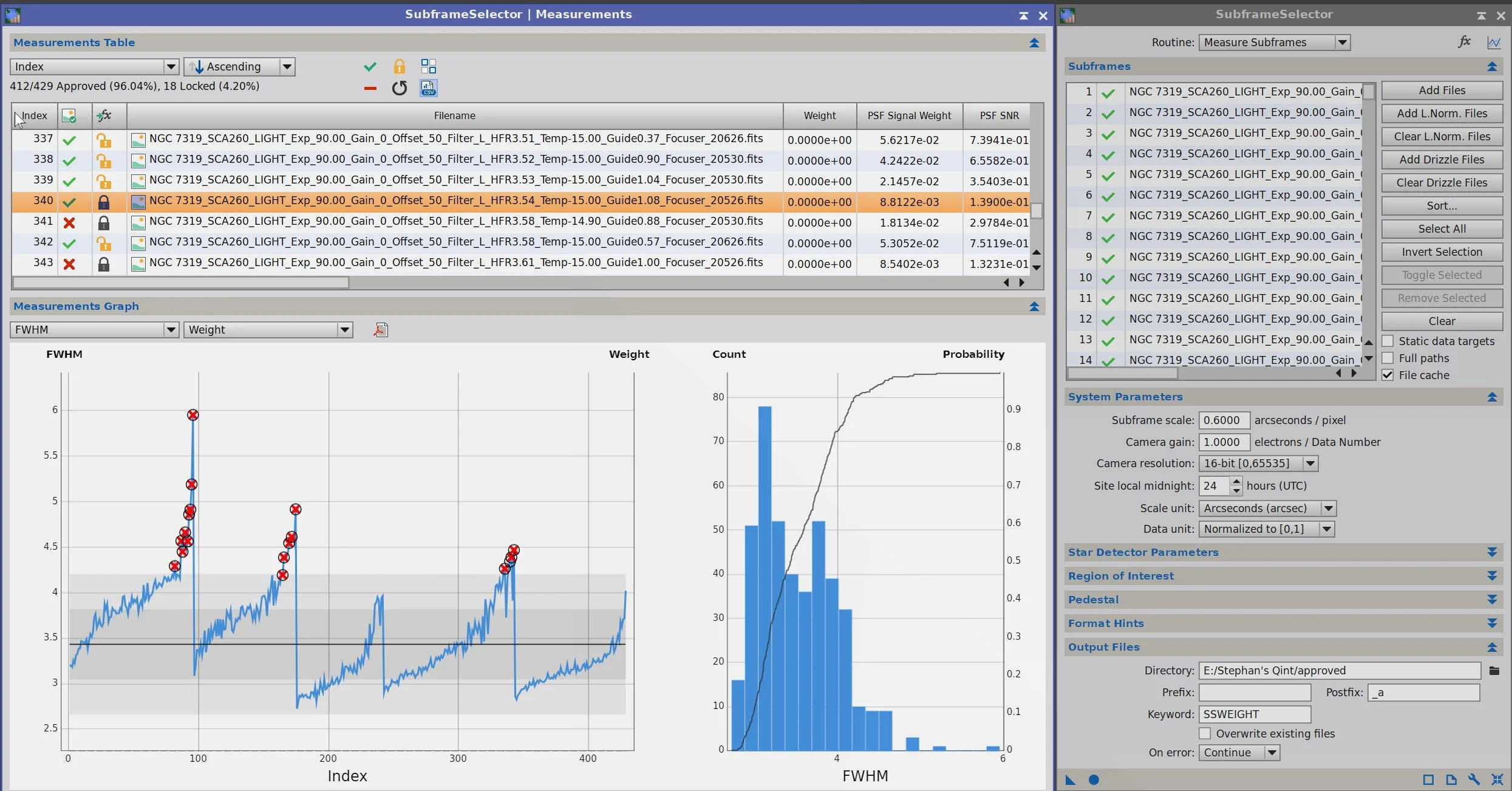Click the measurements table horizontal scrollbar
The height and width of the screenshot is (791, 1512).
point(180,282)
